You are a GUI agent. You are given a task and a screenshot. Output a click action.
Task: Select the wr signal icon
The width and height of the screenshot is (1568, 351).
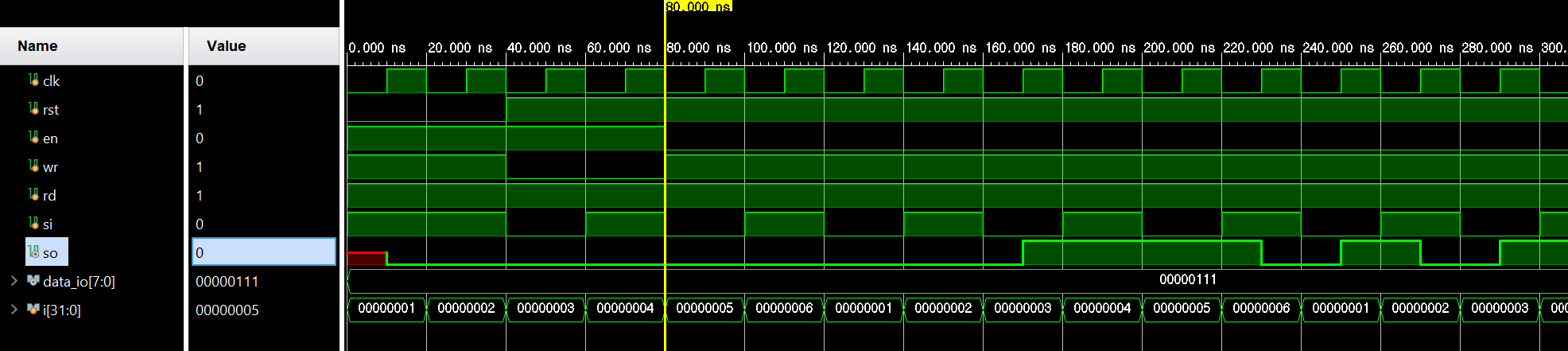coord(33,166)
